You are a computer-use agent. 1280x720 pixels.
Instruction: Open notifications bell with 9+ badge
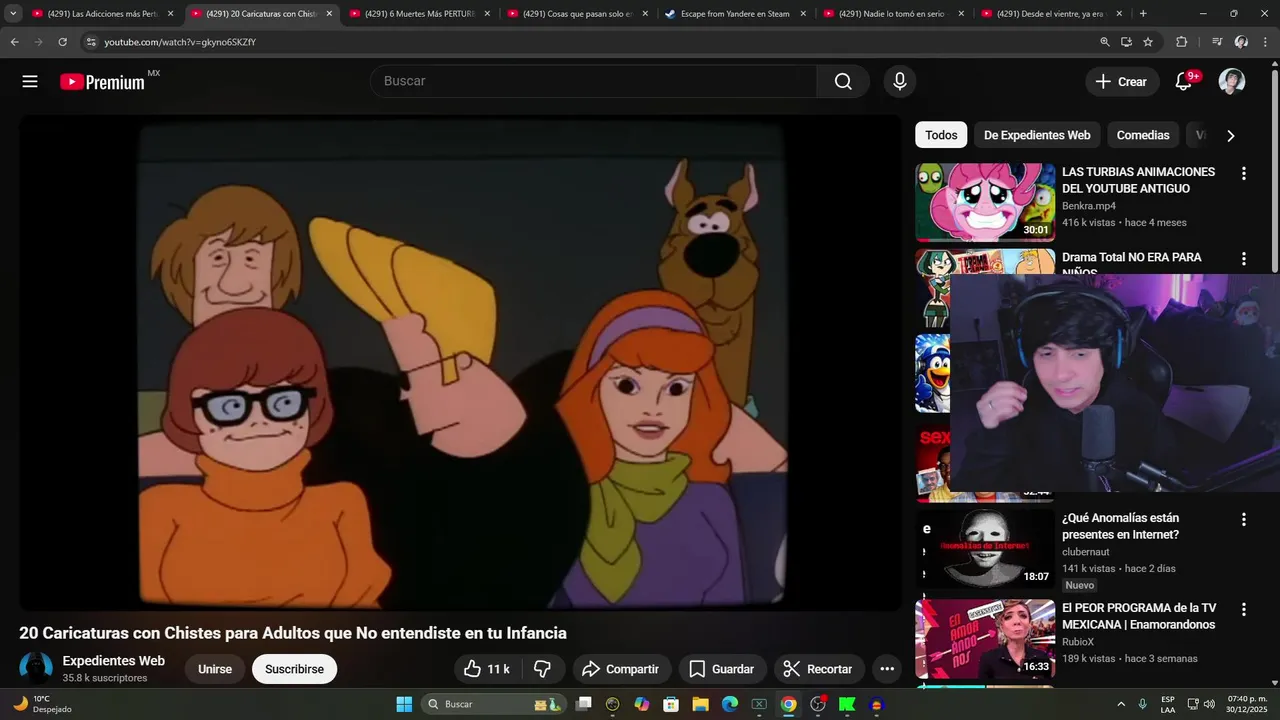[1184, 82]
